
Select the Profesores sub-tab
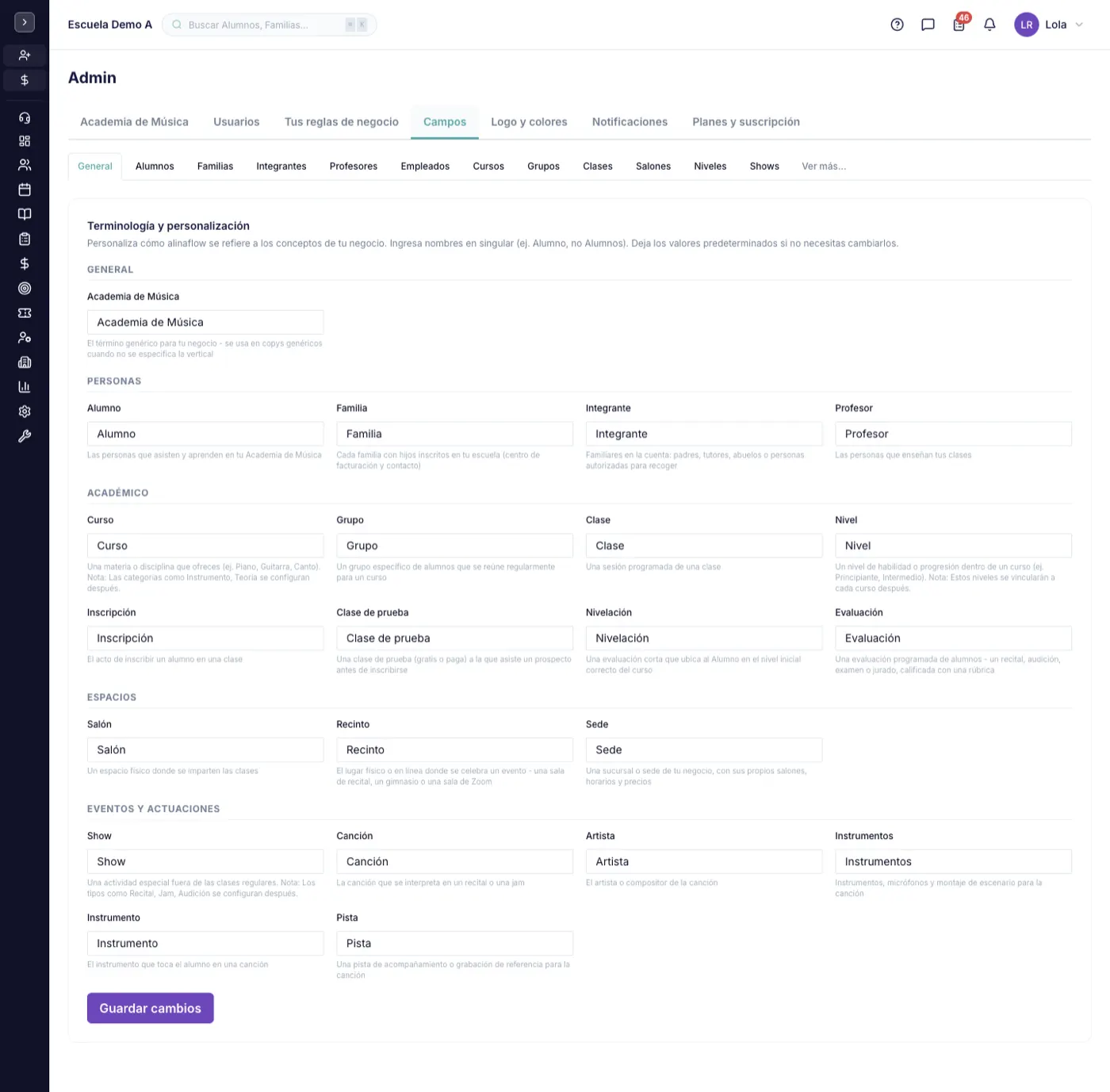click(x=354, y=167)
